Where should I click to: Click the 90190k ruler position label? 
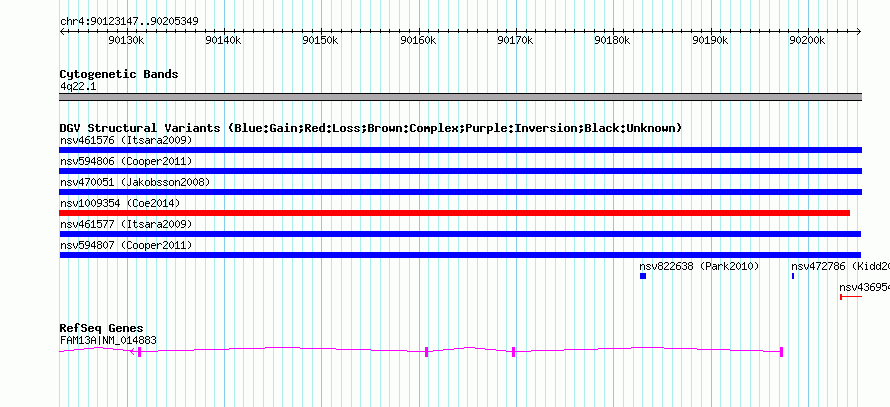pyautogui.click(x=710, y=40)
